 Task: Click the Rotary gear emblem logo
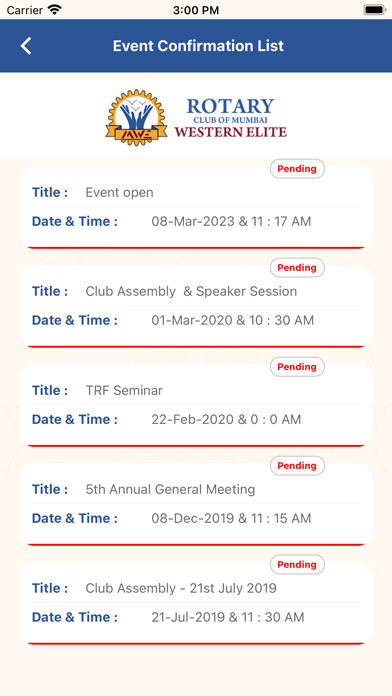pos(136,117)
